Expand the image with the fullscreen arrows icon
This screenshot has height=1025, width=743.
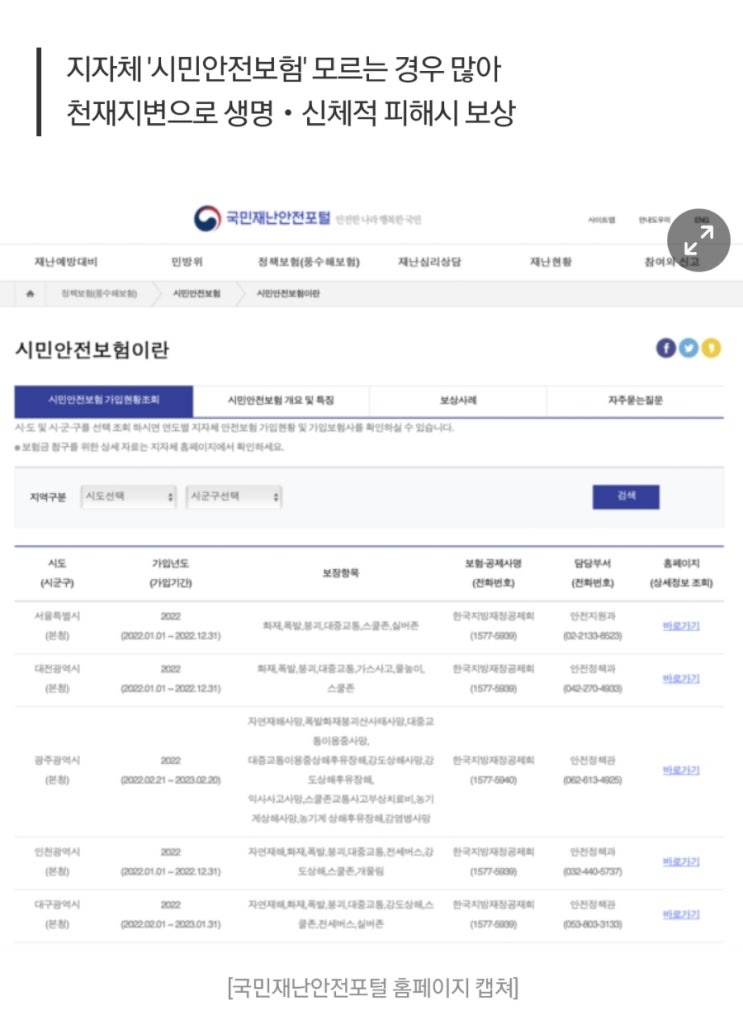point(699,240)
